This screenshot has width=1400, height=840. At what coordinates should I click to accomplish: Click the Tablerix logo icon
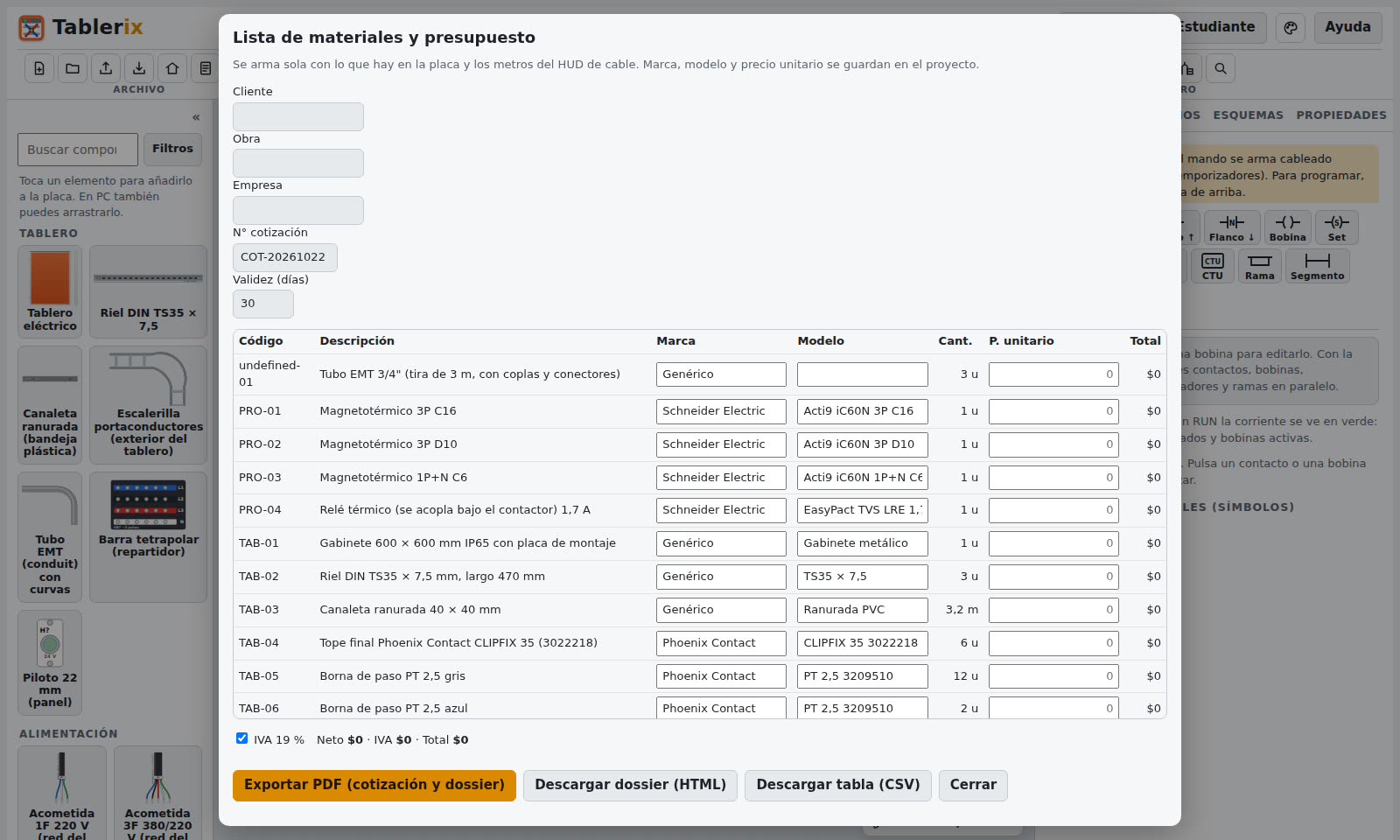tap(31, 28)
